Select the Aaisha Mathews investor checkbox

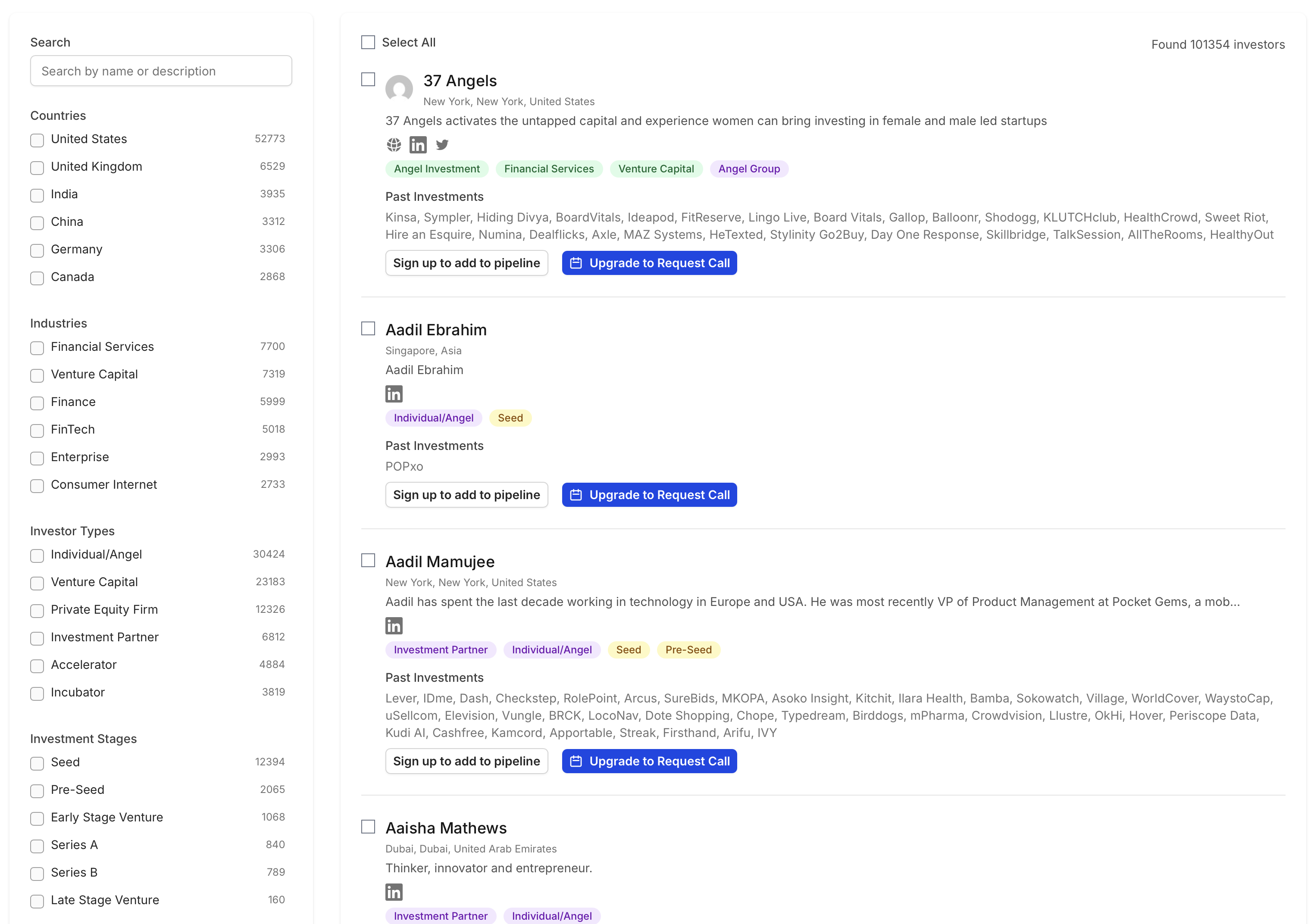point(368,827)
